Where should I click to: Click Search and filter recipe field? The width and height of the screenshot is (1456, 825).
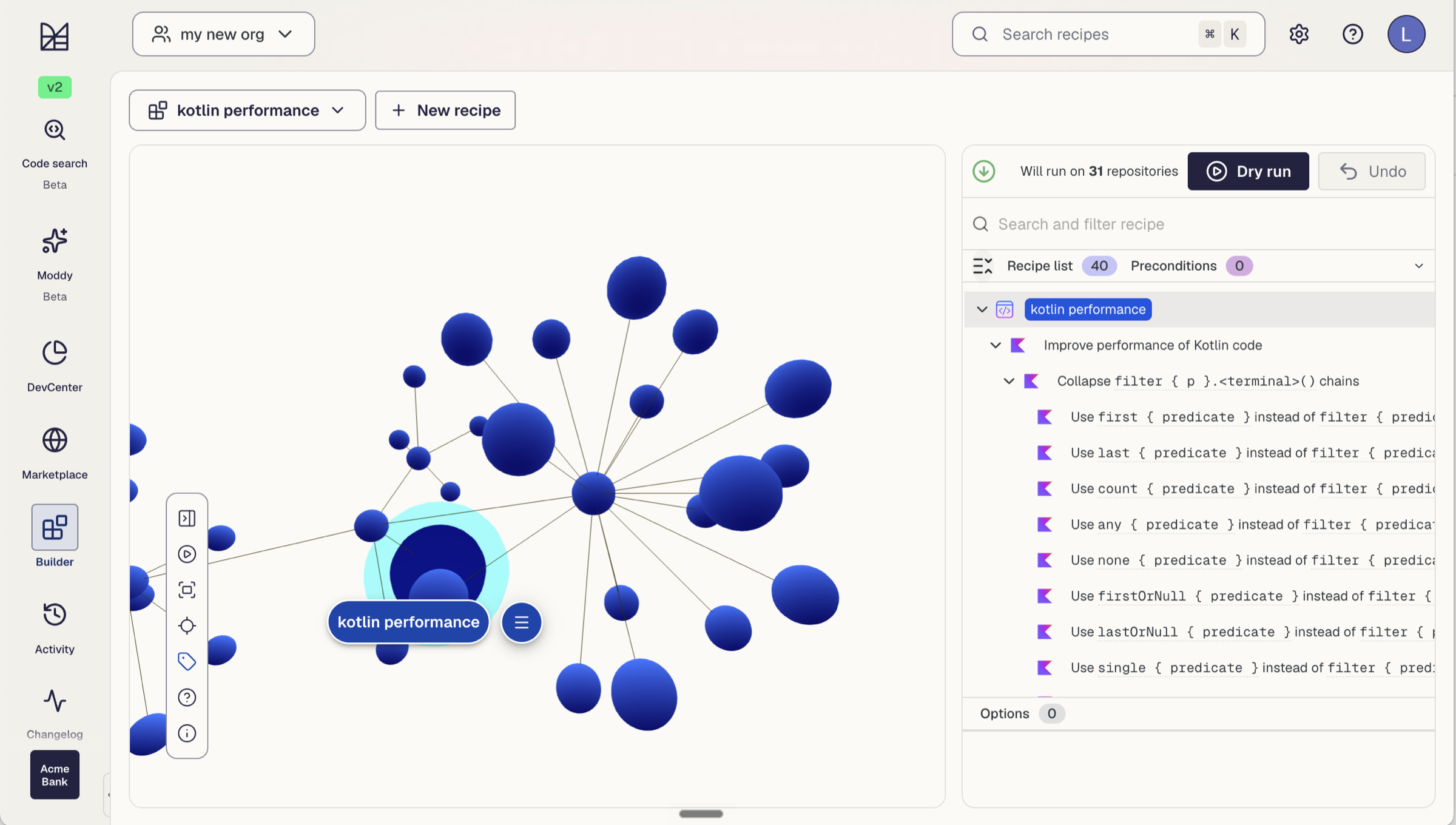point(1198,224)
